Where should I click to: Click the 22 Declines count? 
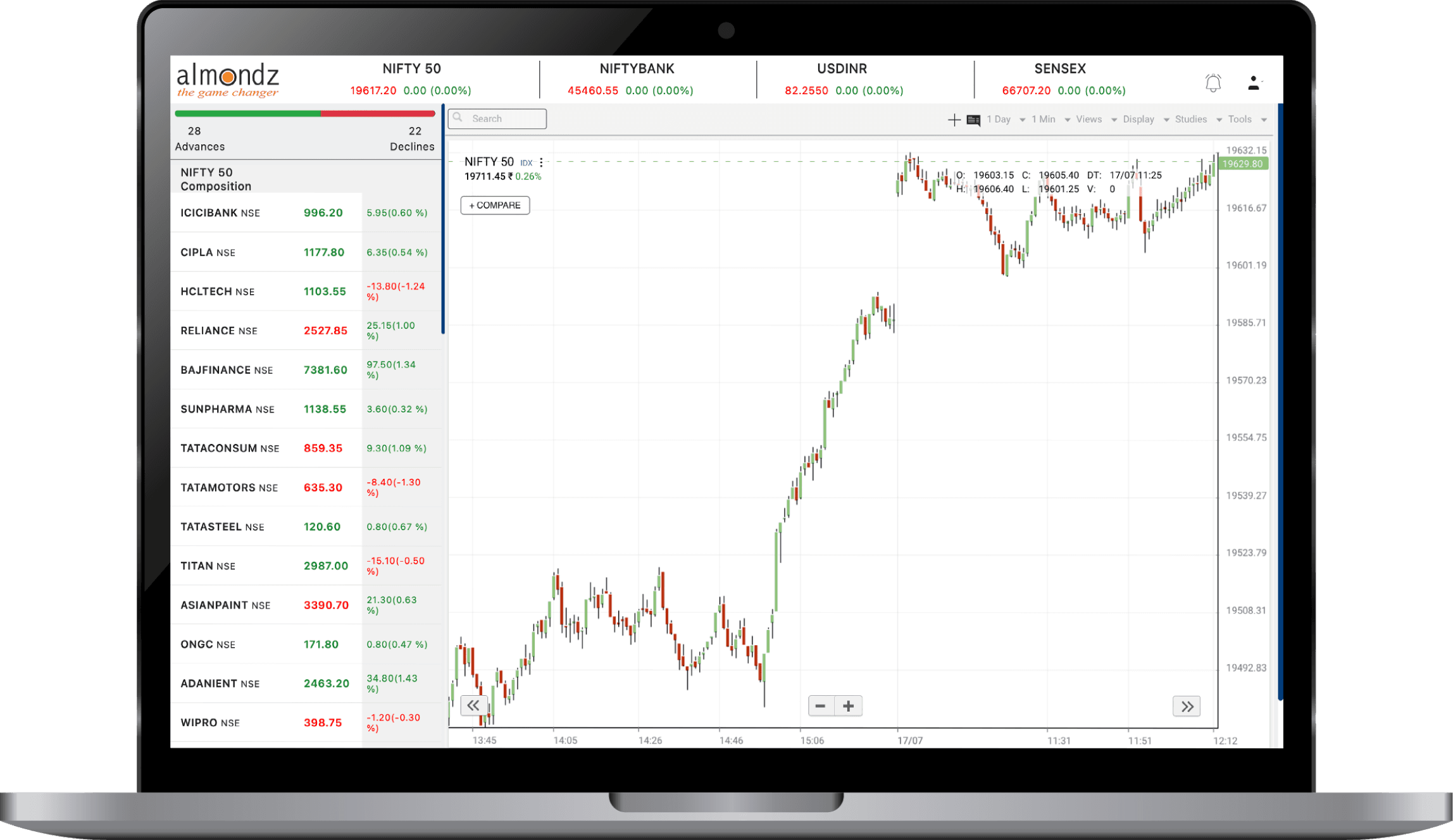[413, 139]
